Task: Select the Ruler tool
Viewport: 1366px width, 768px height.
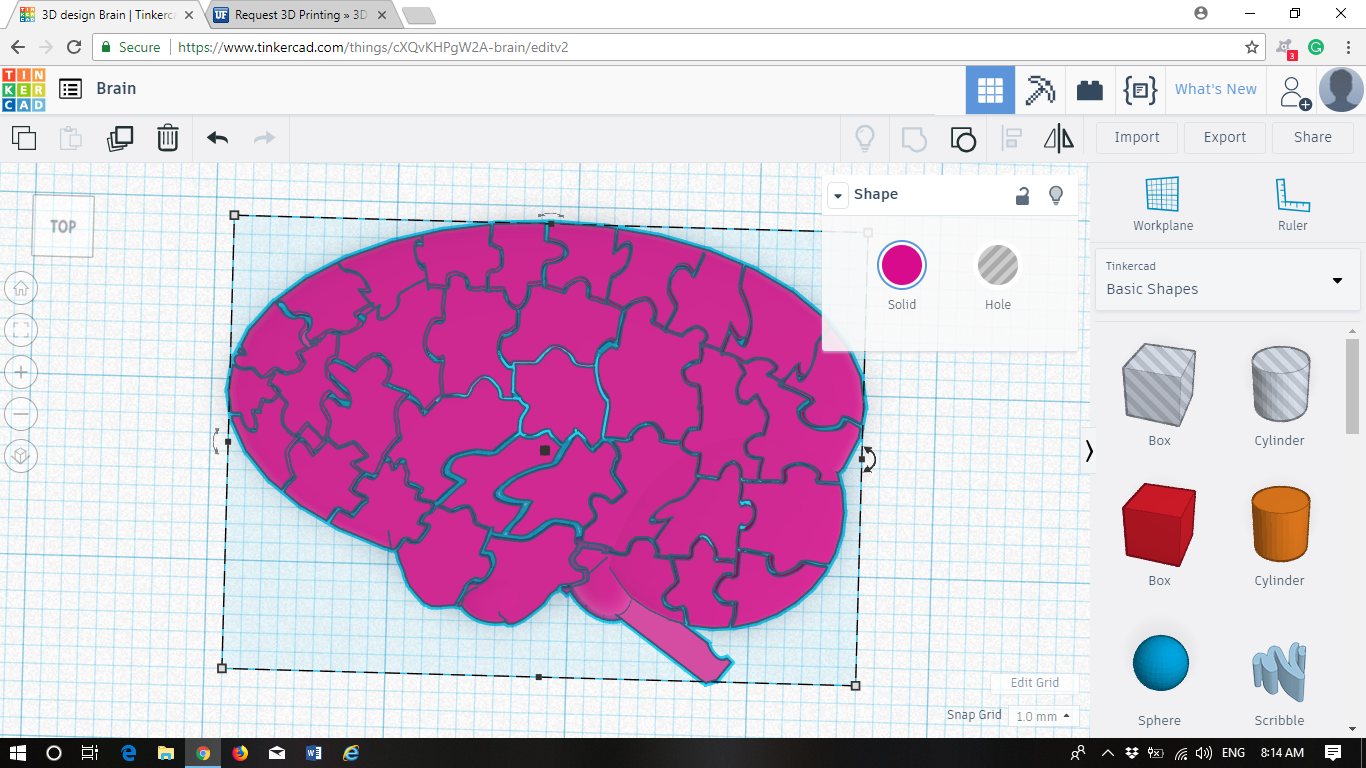Action: tap(1292, 204)
